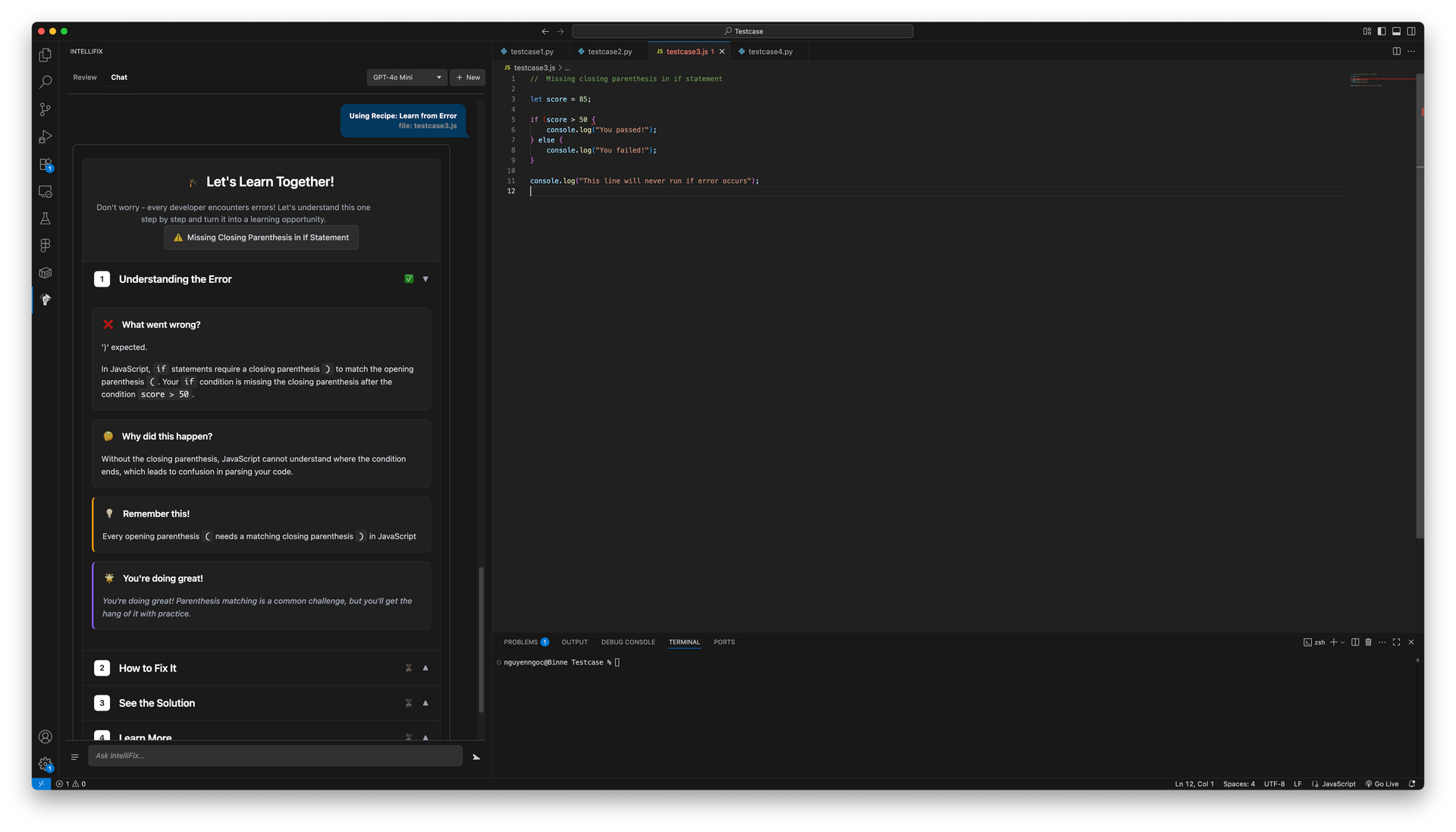
Task: Toggle the primary side bar layout button
Action: [1382, 31]
